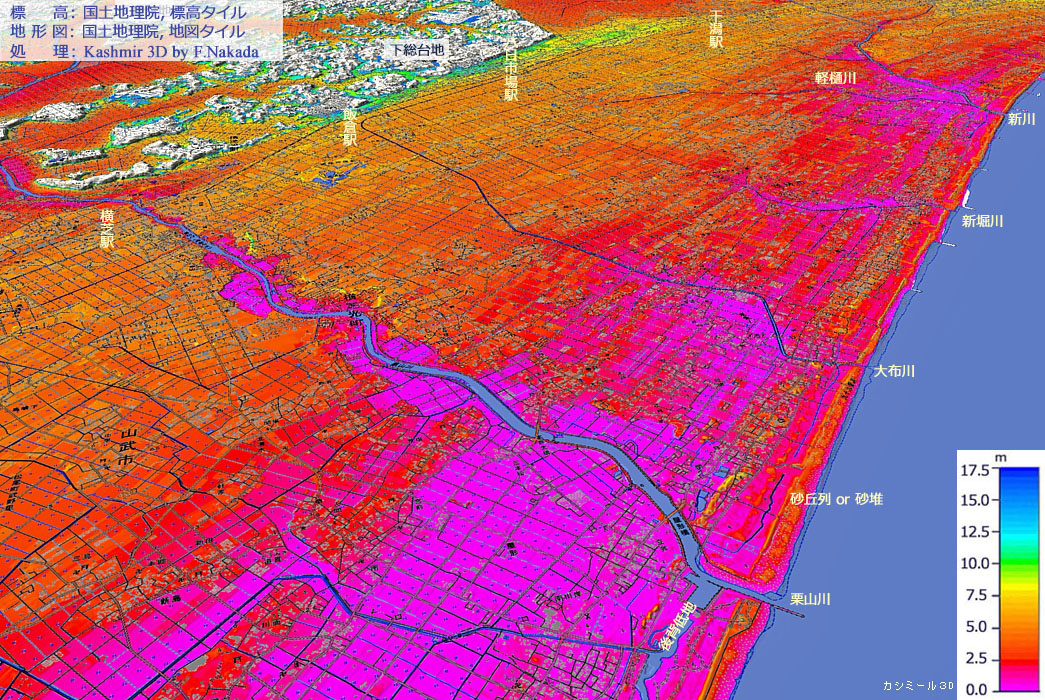Select the 10.0 tick on legend
Screen dimensions: 1045x700
click(x=974, y=564)
